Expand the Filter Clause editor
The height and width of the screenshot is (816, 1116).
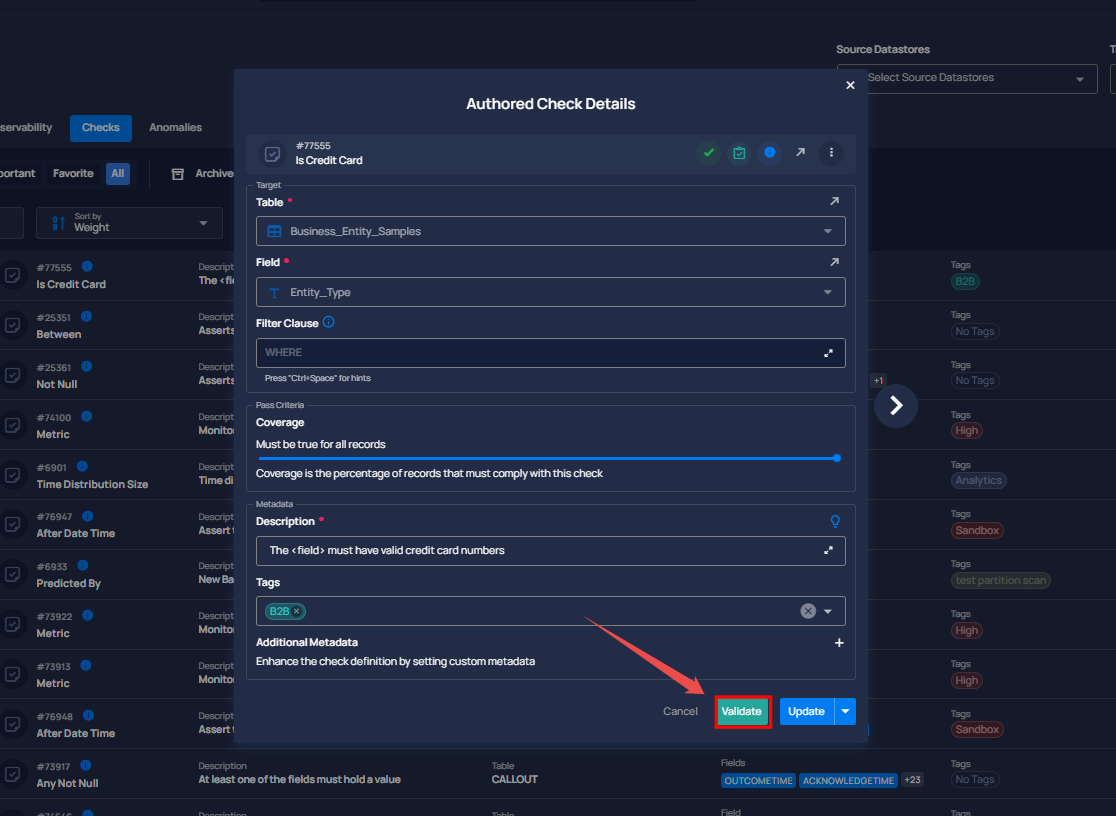click(828, 353)
